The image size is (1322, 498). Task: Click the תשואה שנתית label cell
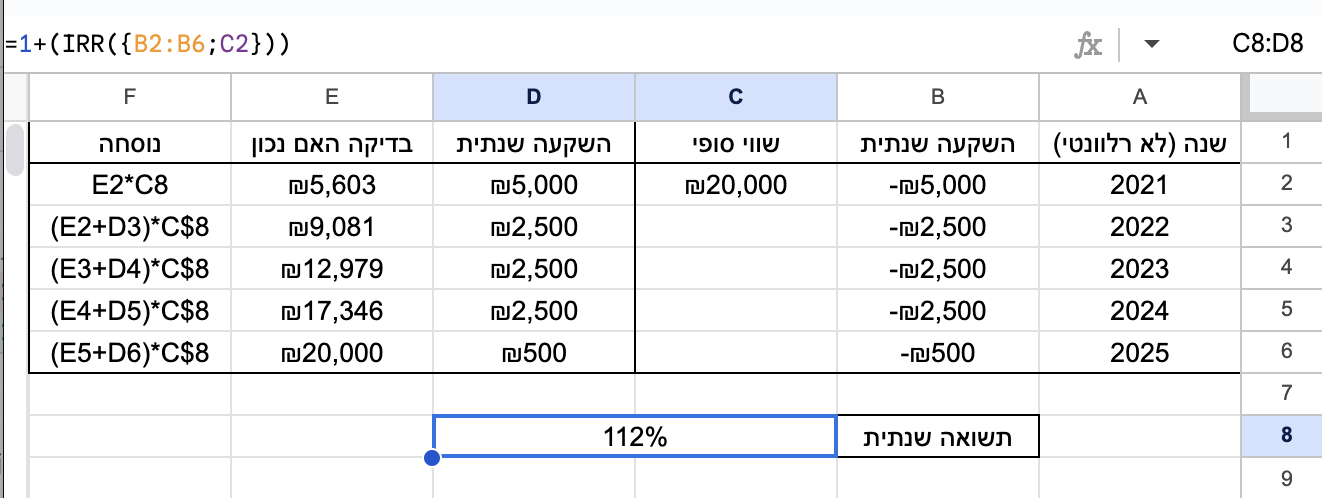(938, 436)
